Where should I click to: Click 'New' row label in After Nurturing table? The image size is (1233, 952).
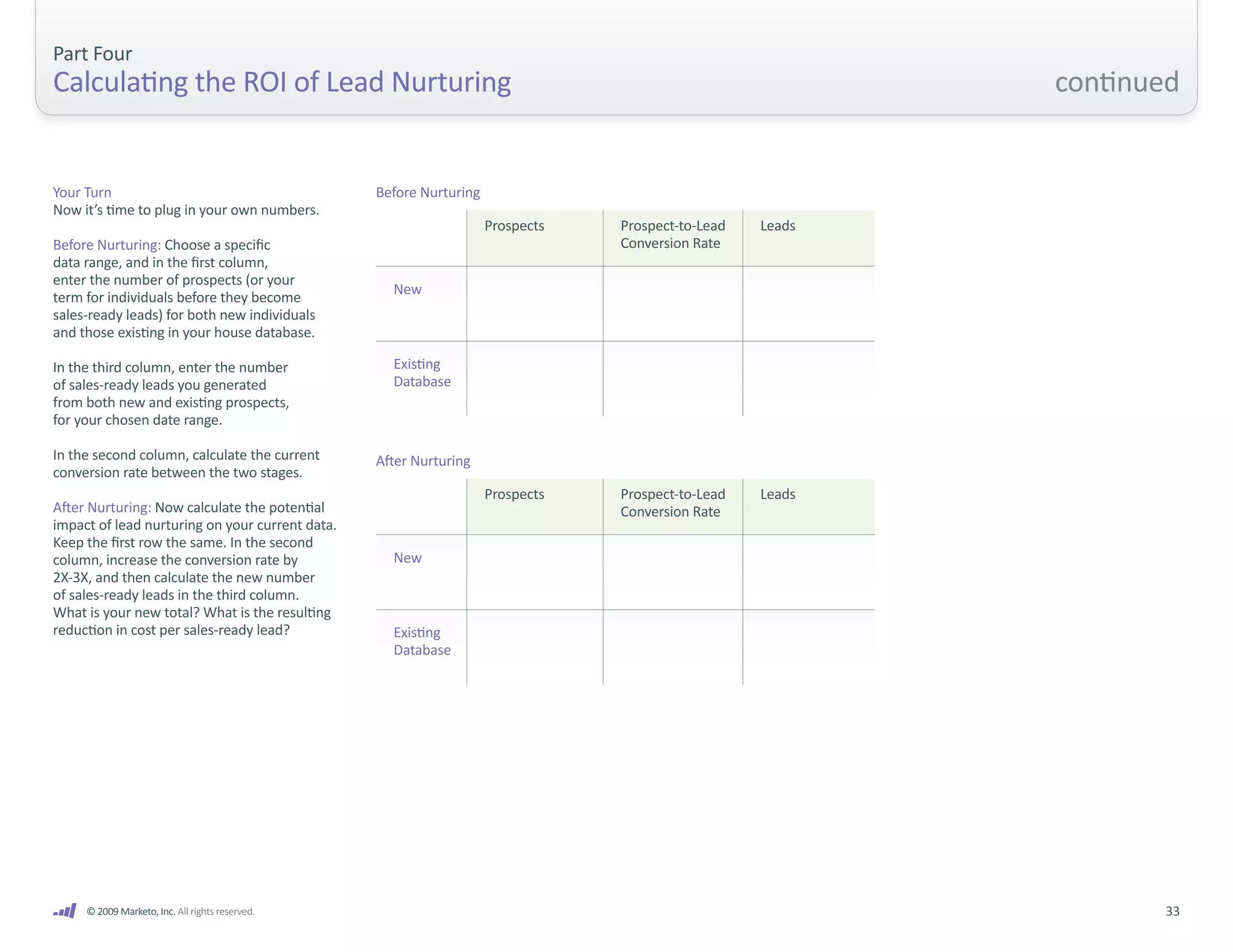408,558
